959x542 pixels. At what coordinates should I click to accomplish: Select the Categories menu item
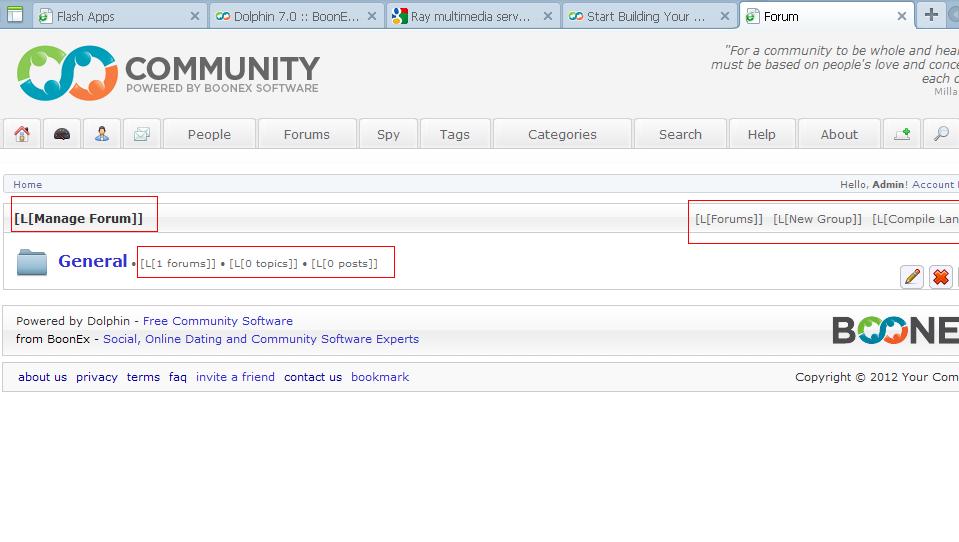click(x=562, y=134)
